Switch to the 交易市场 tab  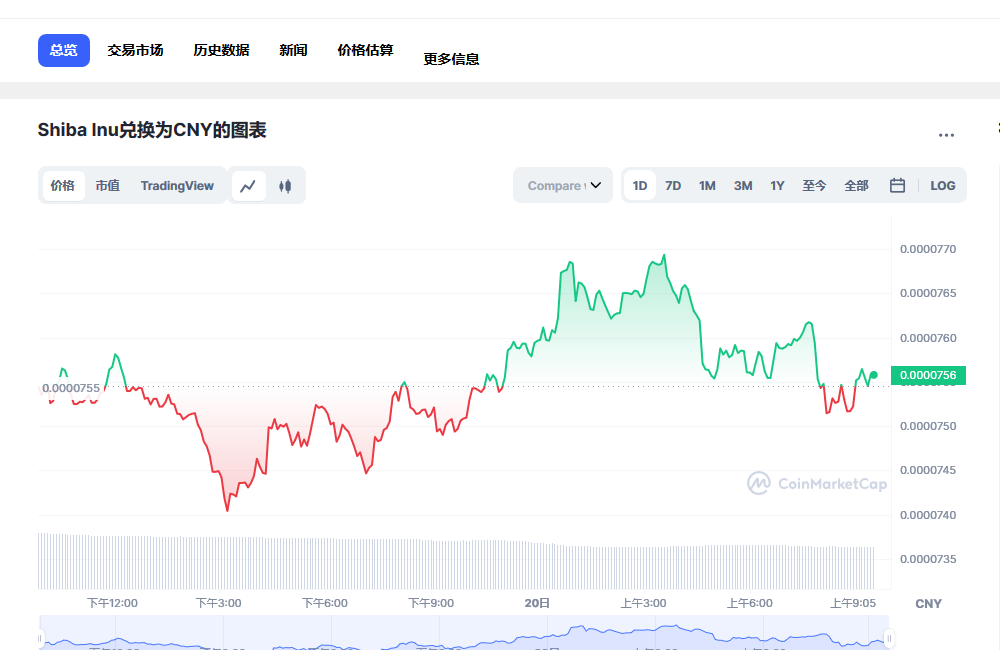136,49
